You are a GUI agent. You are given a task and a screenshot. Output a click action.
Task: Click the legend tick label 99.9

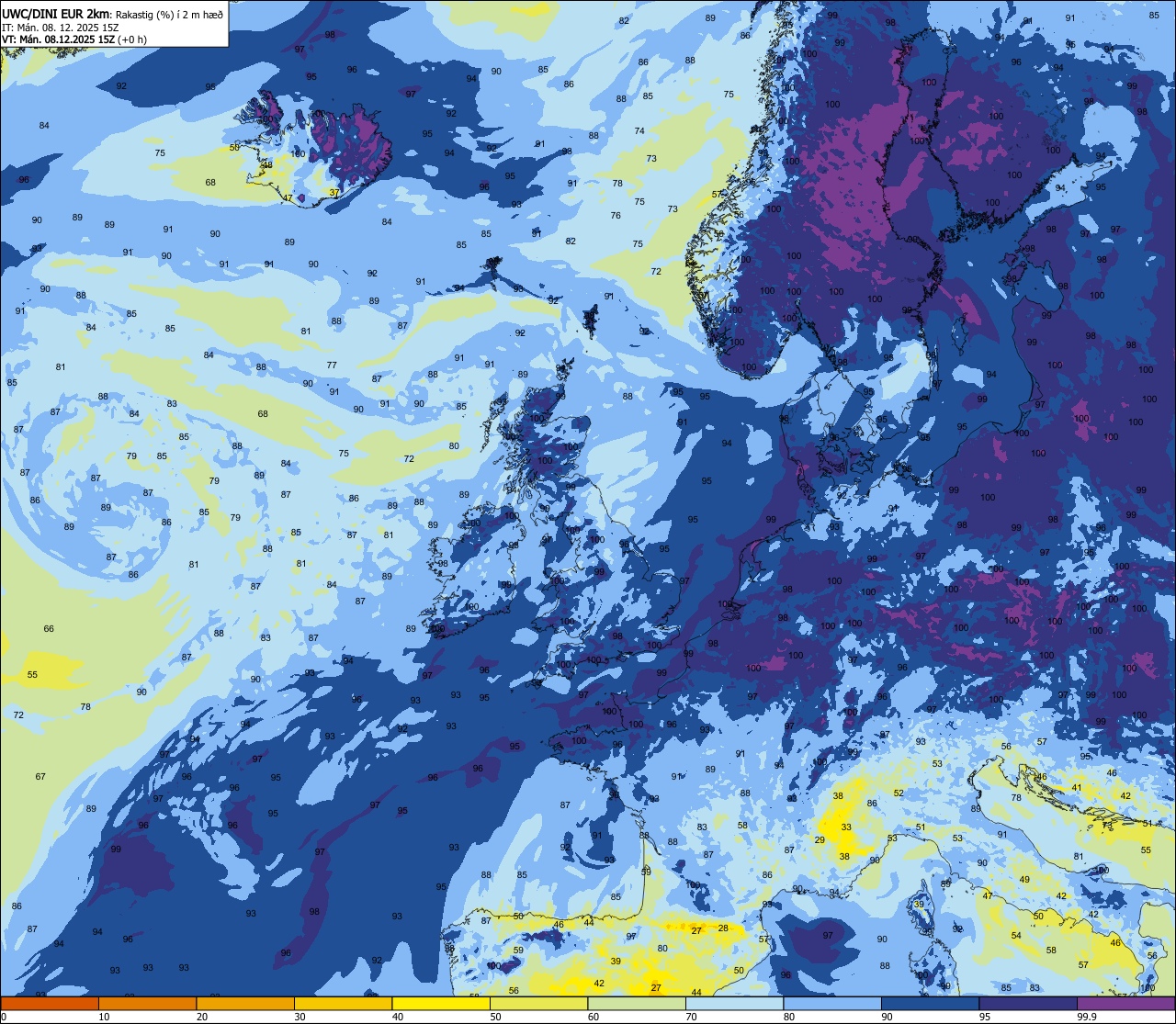coord(1086,1017)
